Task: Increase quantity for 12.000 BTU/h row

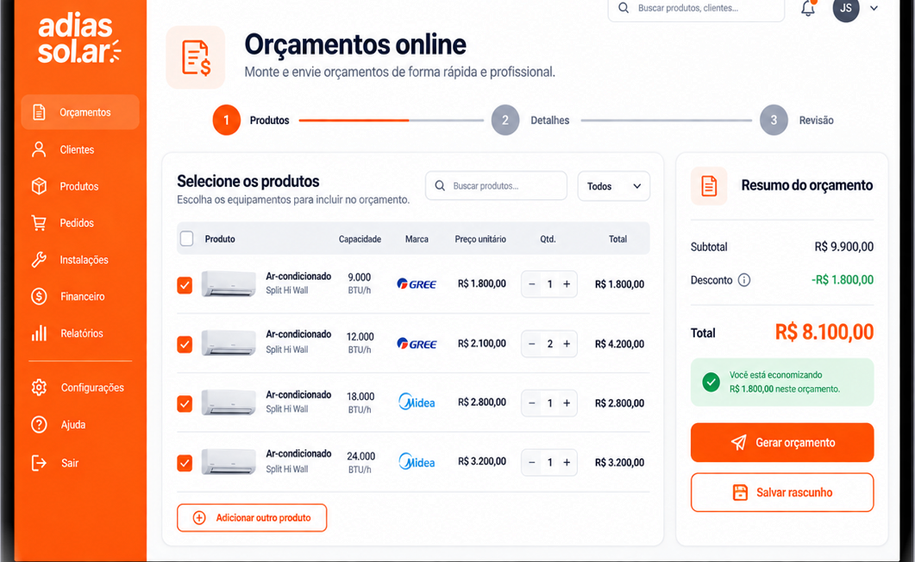Action: pyautogui.click(x=567, y=344)
